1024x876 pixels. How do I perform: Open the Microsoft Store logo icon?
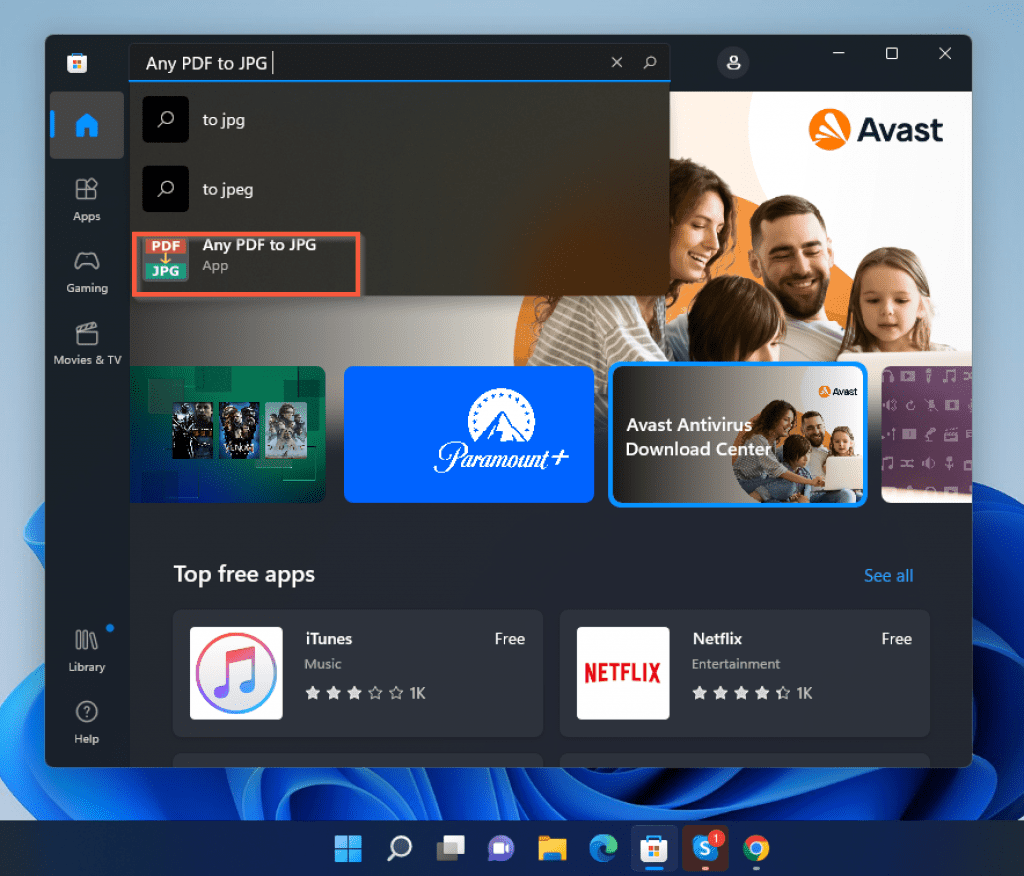pyautogui.click(x=77, y=63)
